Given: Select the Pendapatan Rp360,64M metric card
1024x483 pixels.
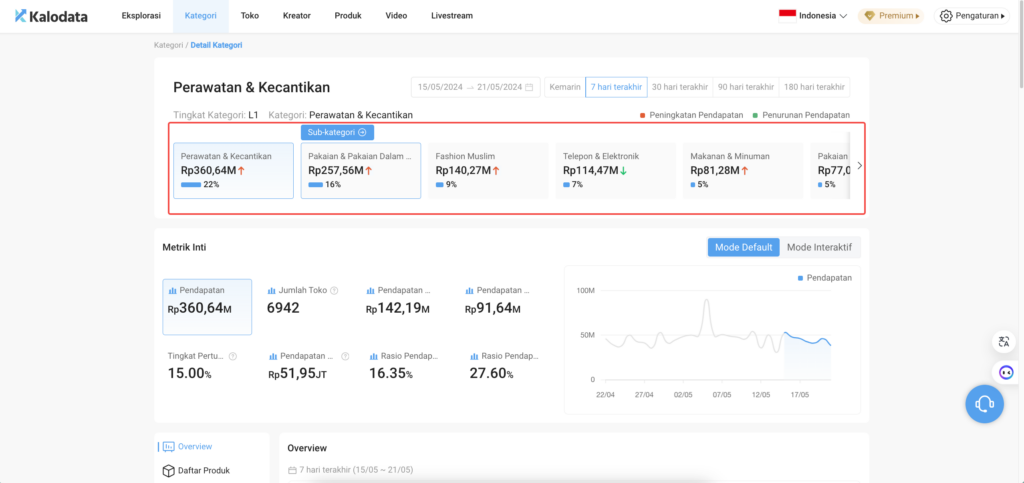Looking at the screenshot, I should 207,307.
